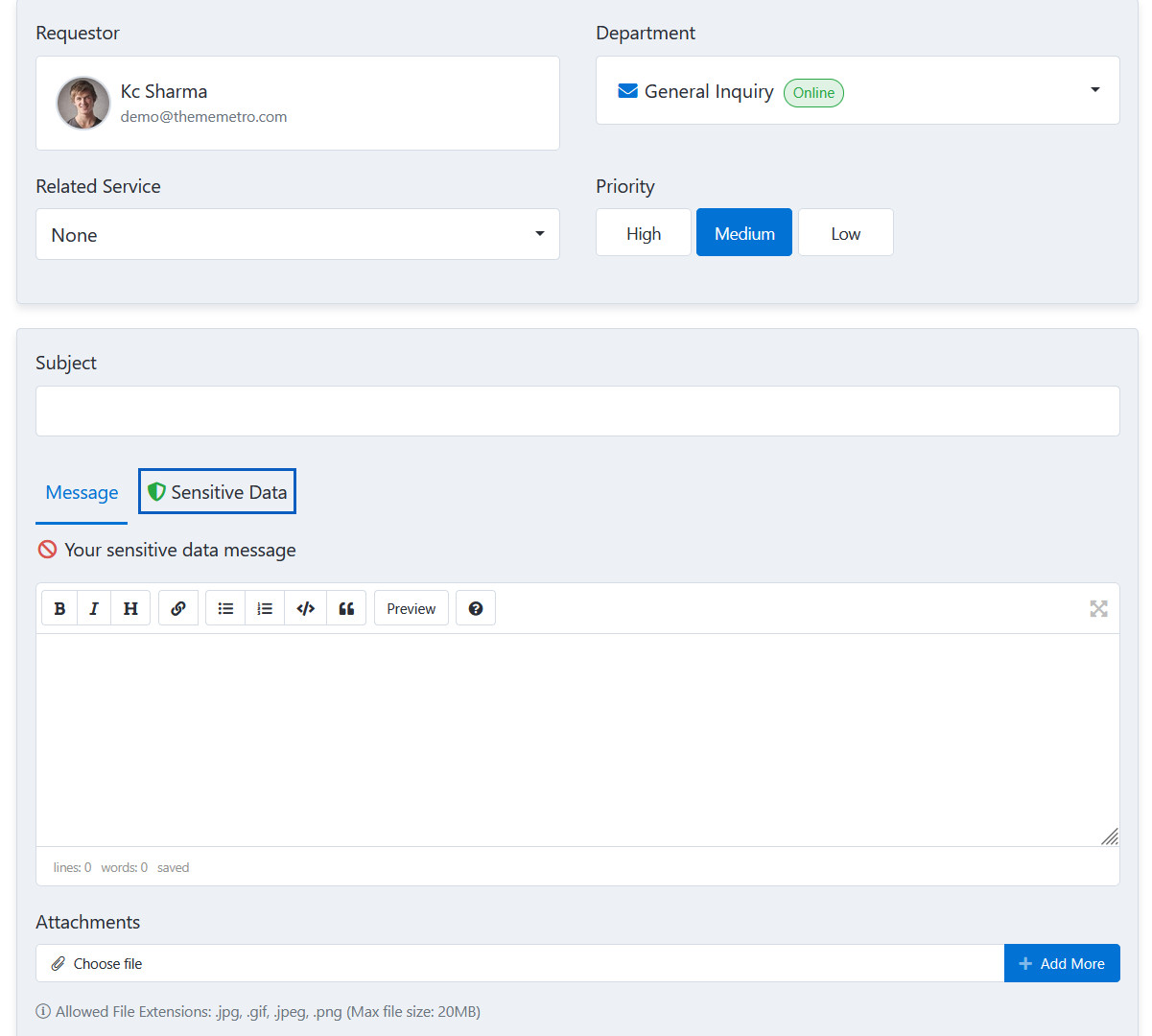Click Add More attachments button

click(x=1061, y=963)
